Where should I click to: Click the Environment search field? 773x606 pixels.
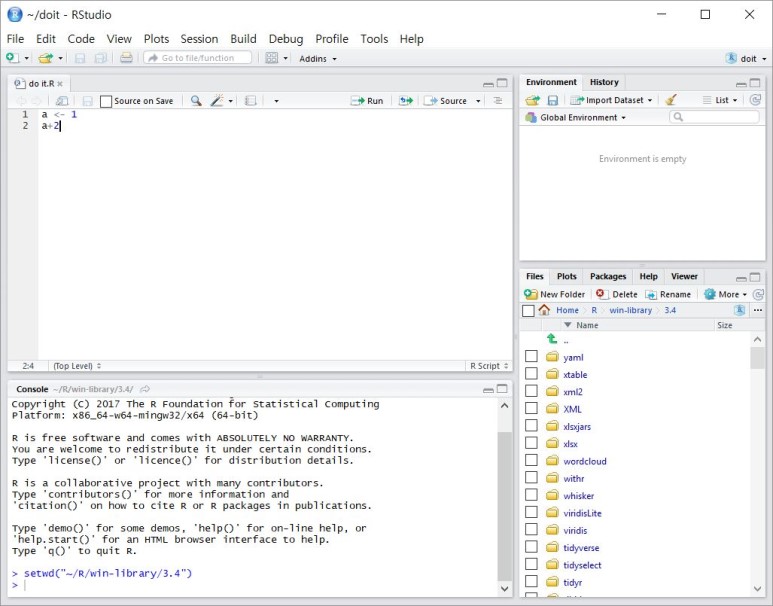tap(714, 117)
